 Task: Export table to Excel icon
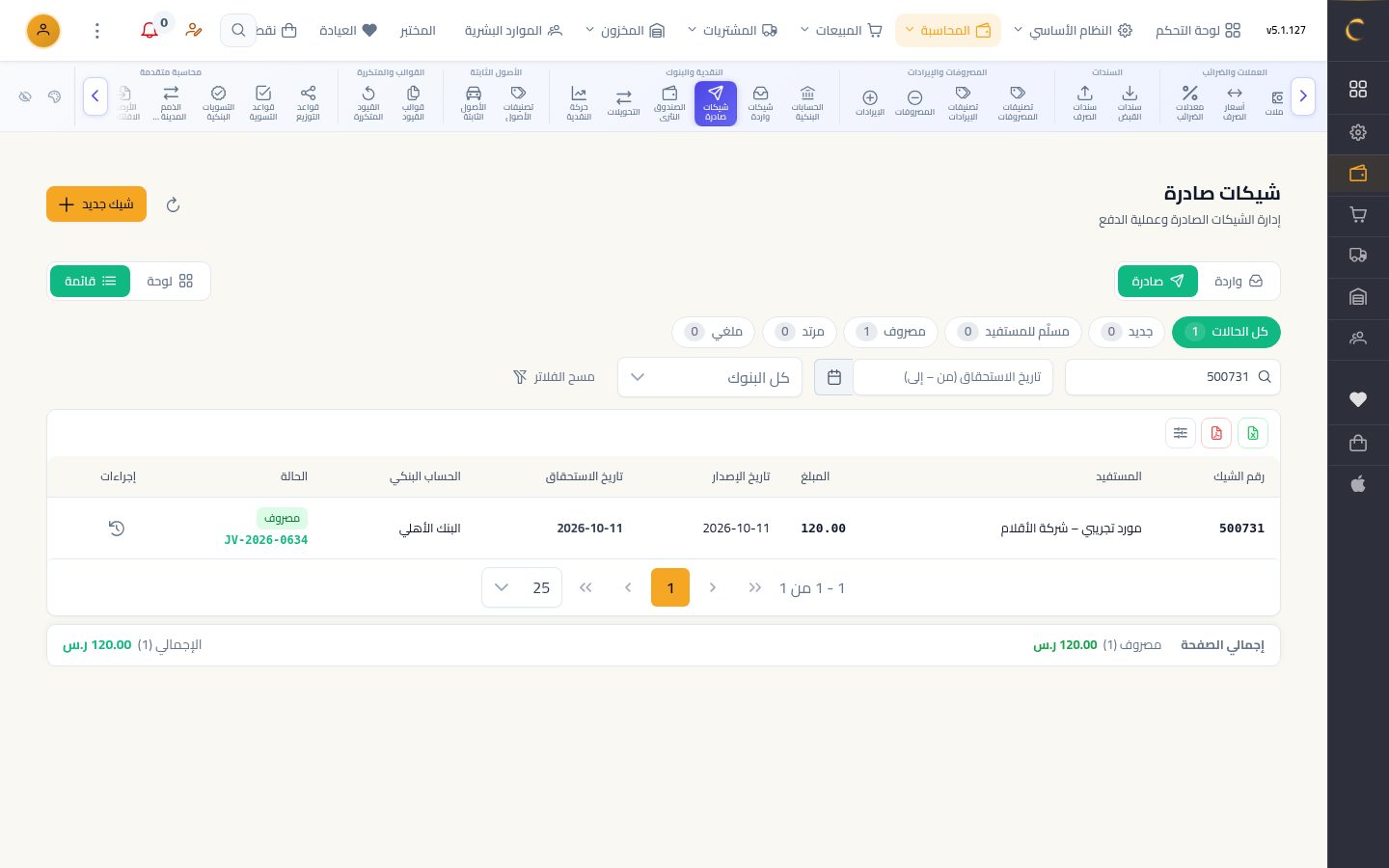[1253, 433]
